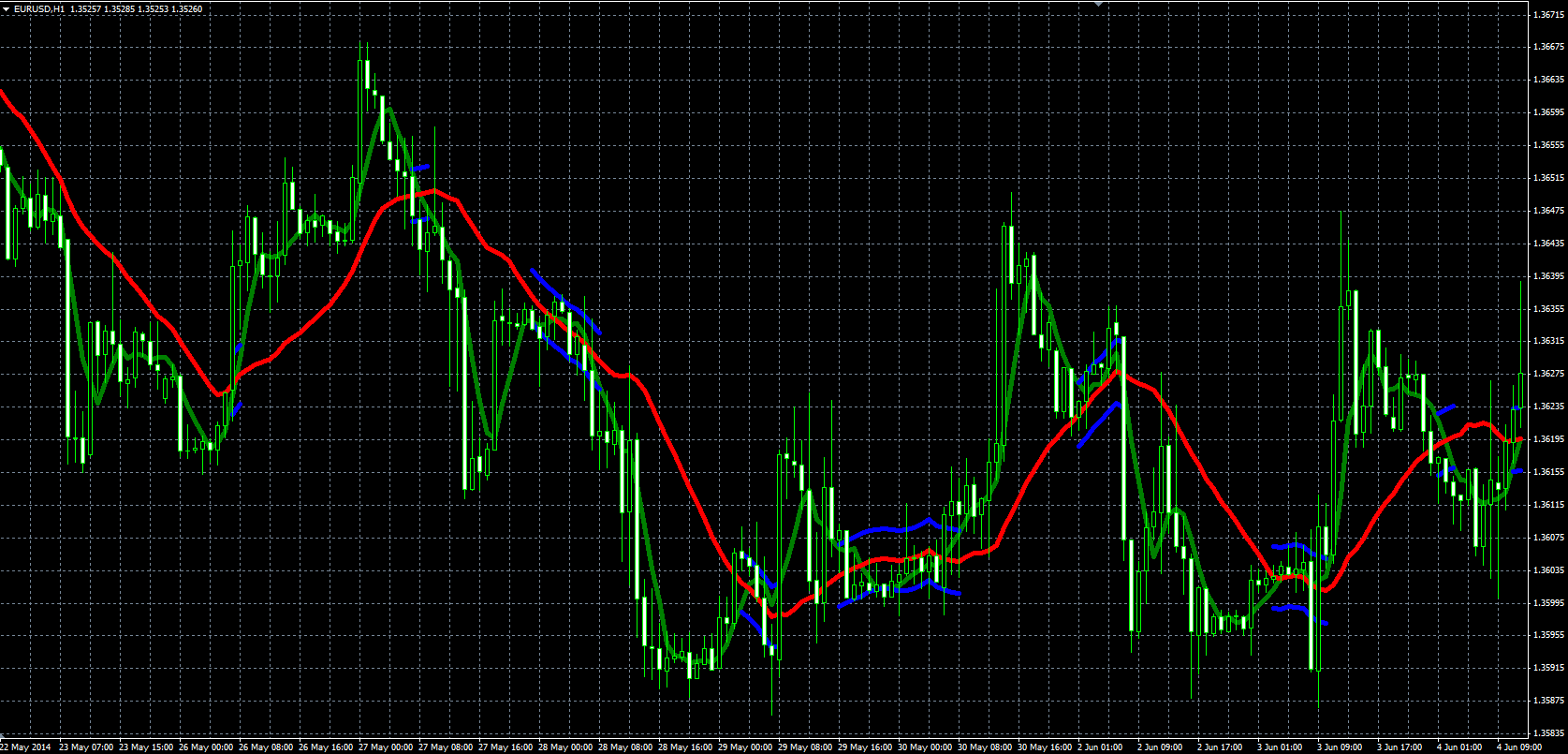
Task: Click the OHLC value 1.35260
Action: (186, 8)
